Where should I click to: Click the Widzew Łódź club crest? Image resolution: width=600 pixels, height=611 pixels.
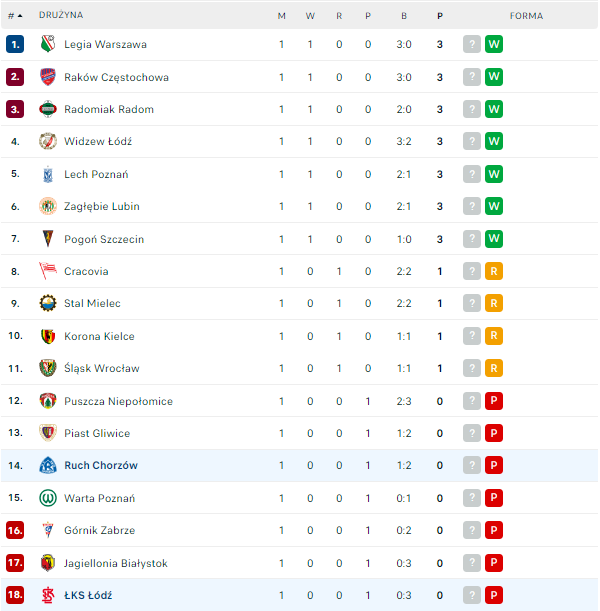(x=47, y=141)
